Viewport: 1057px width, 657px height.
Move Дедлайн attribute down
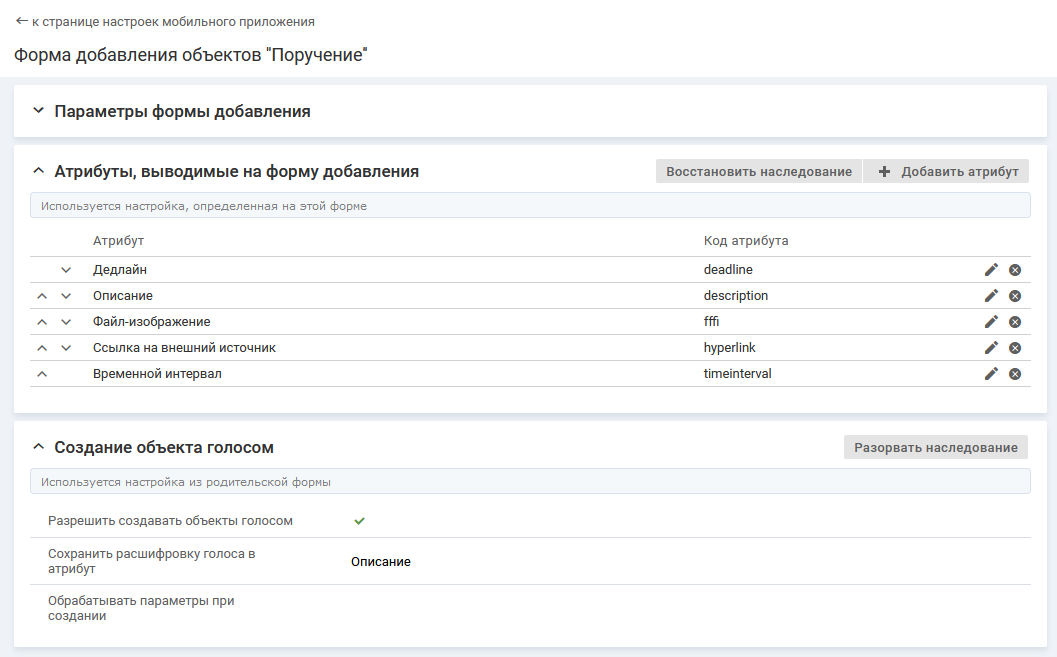[66, 270]
